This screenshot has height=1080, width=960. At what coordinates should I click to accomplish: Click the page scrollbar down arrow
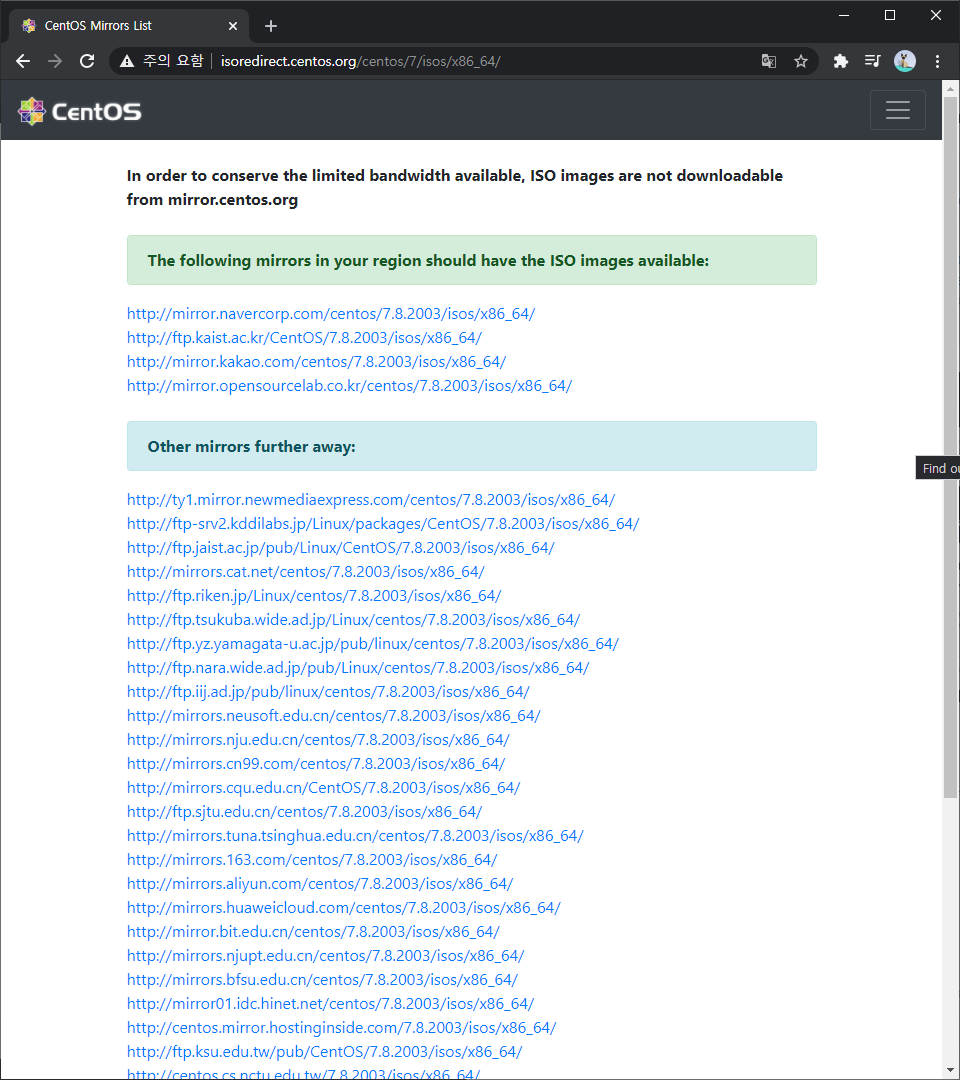950,1071
